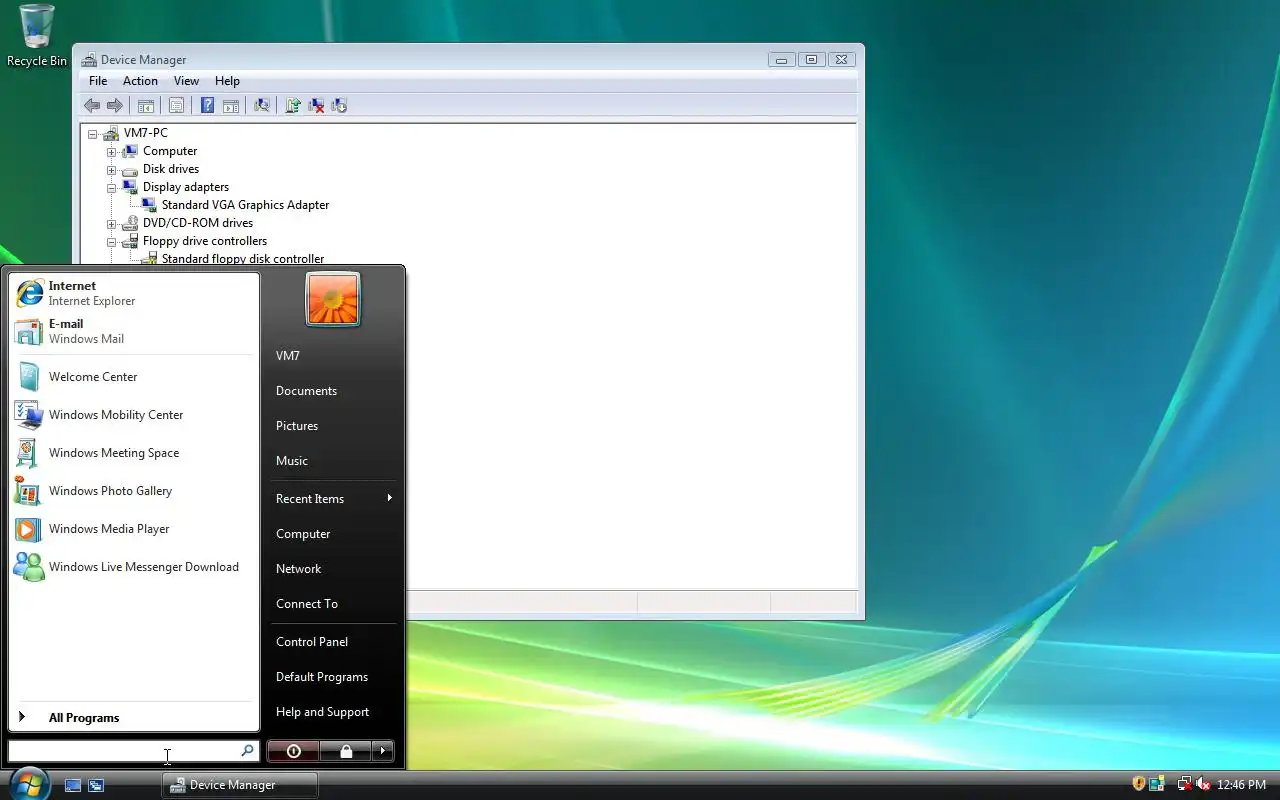
Task: Click the search magnifier icon in Start menu
Action: [247, 750]
